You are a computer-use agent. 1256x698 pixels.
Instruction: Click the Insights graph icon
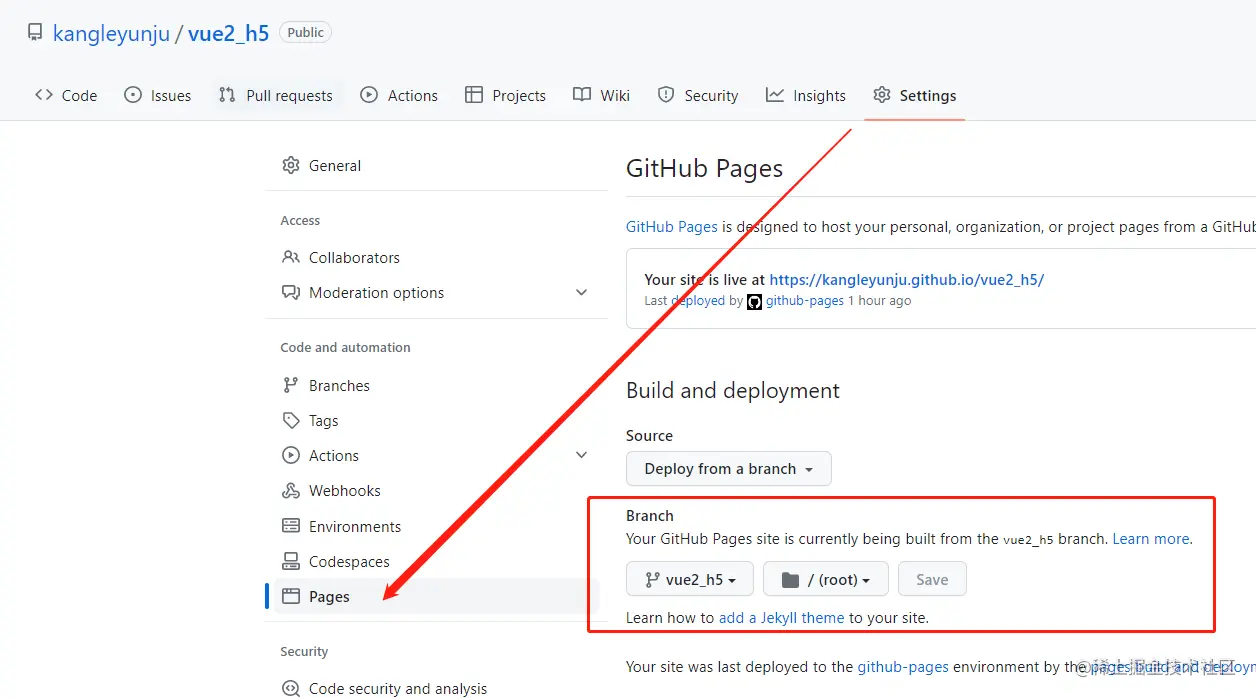(775, 95)
